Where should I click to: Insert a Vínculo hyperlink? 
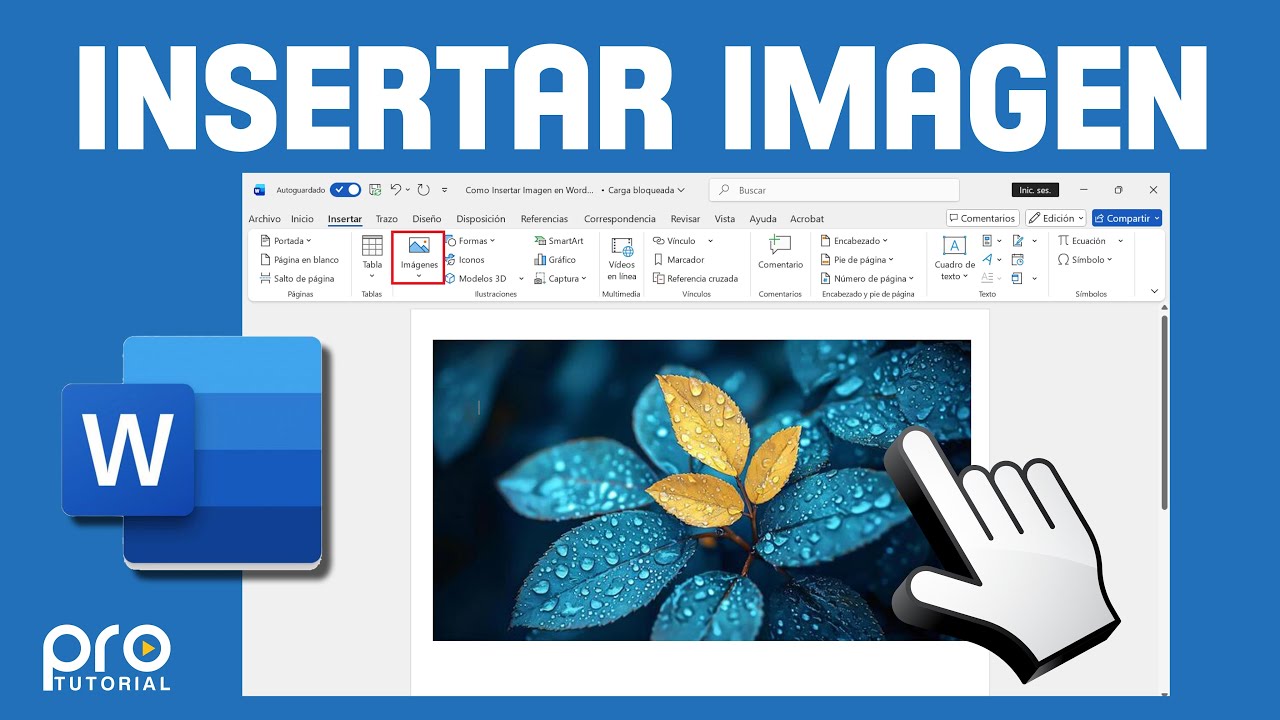[x=674, y=241]
